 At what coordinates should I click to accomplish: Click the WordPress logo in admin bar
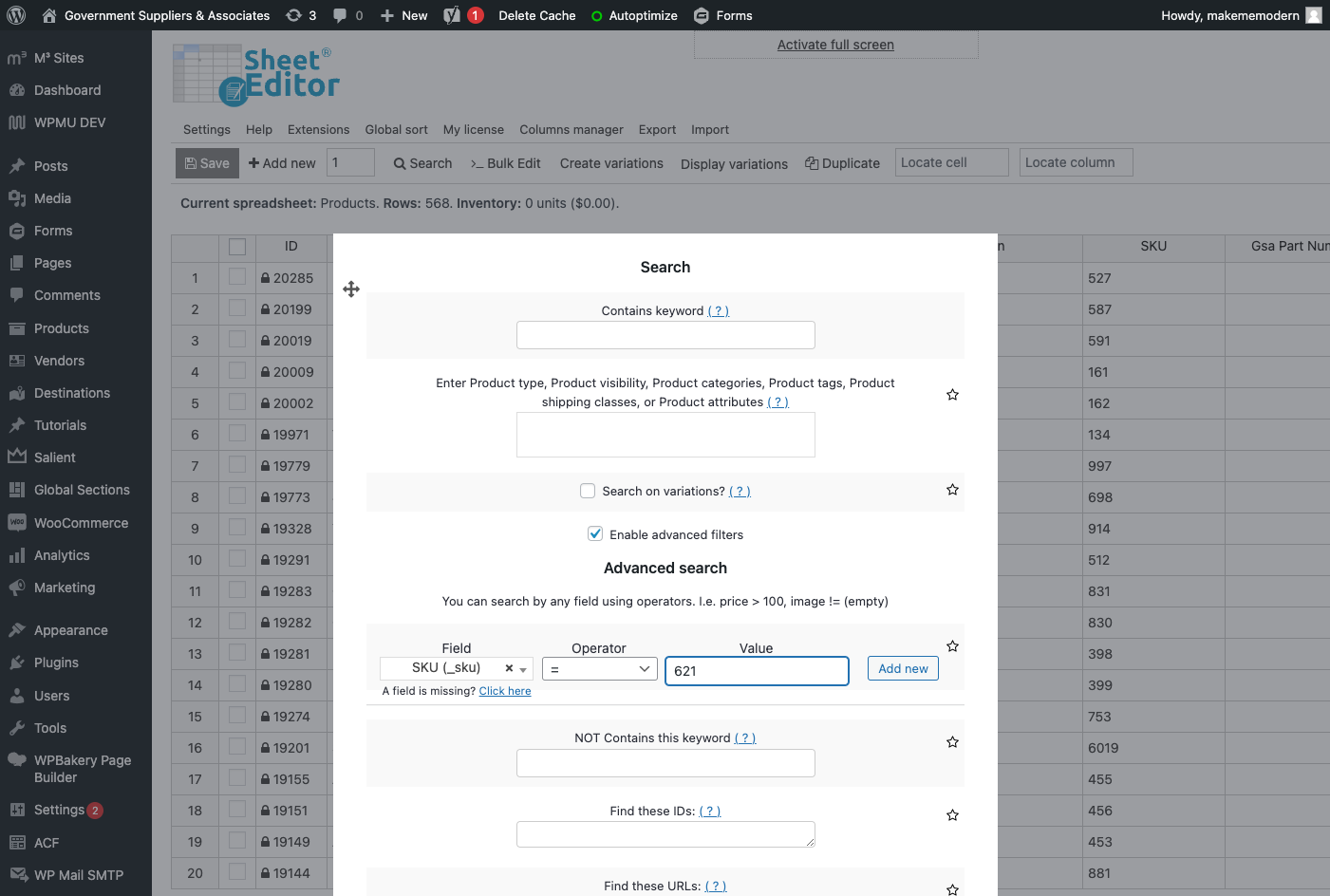(16, 15)
